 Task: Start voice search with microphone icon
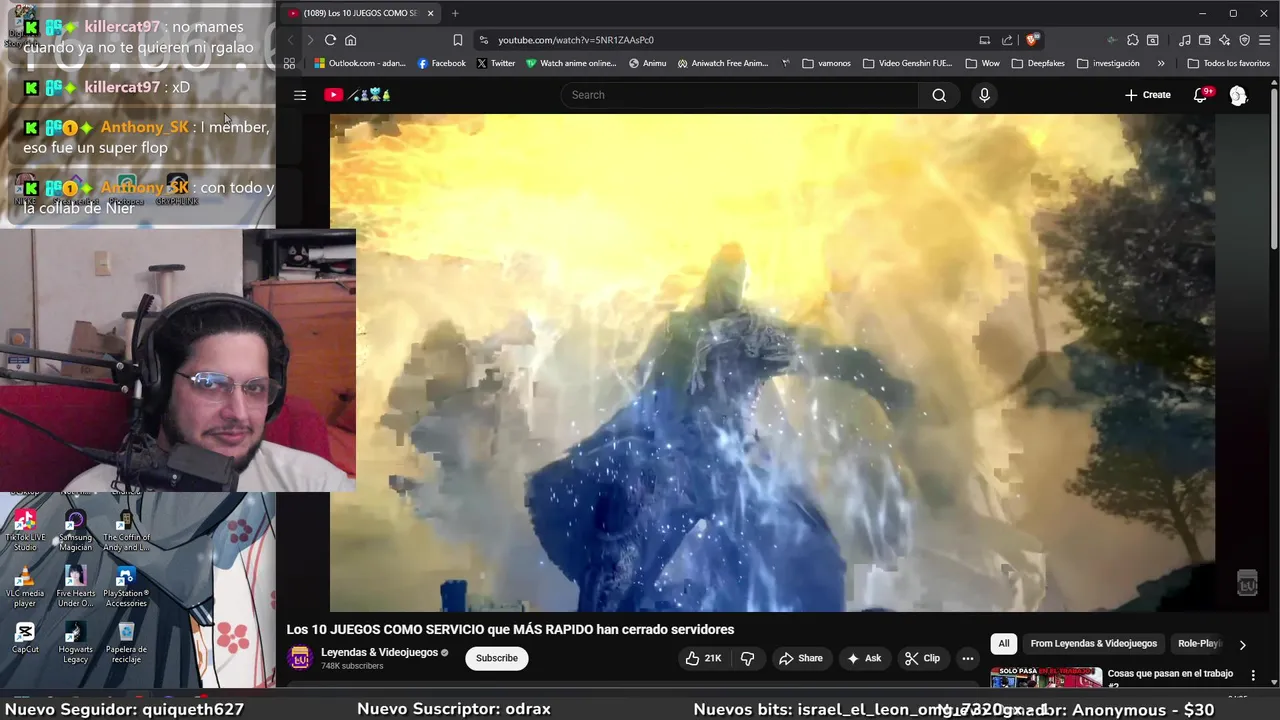(985, 95)
